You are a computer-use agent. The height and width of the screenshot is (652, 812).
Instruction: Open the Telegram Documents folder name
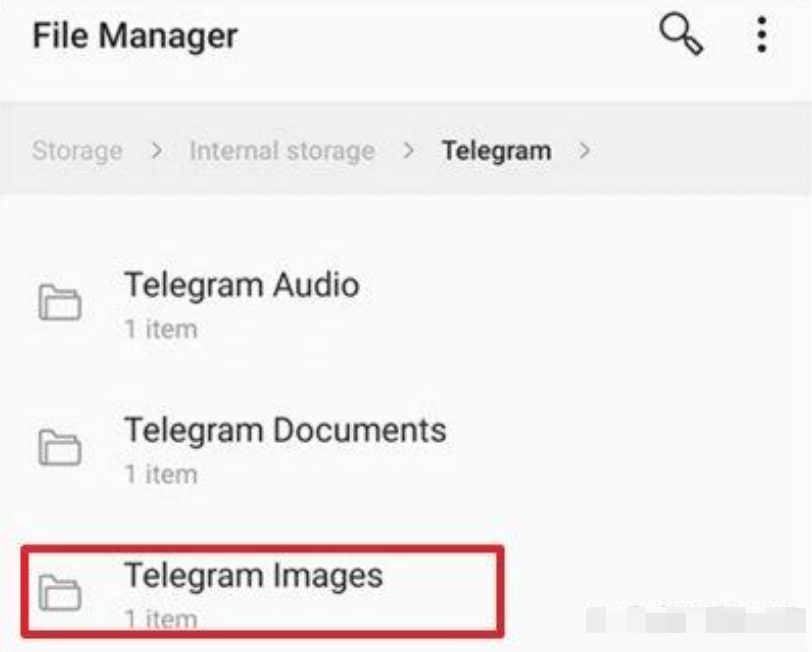click(x=285, y=430)
